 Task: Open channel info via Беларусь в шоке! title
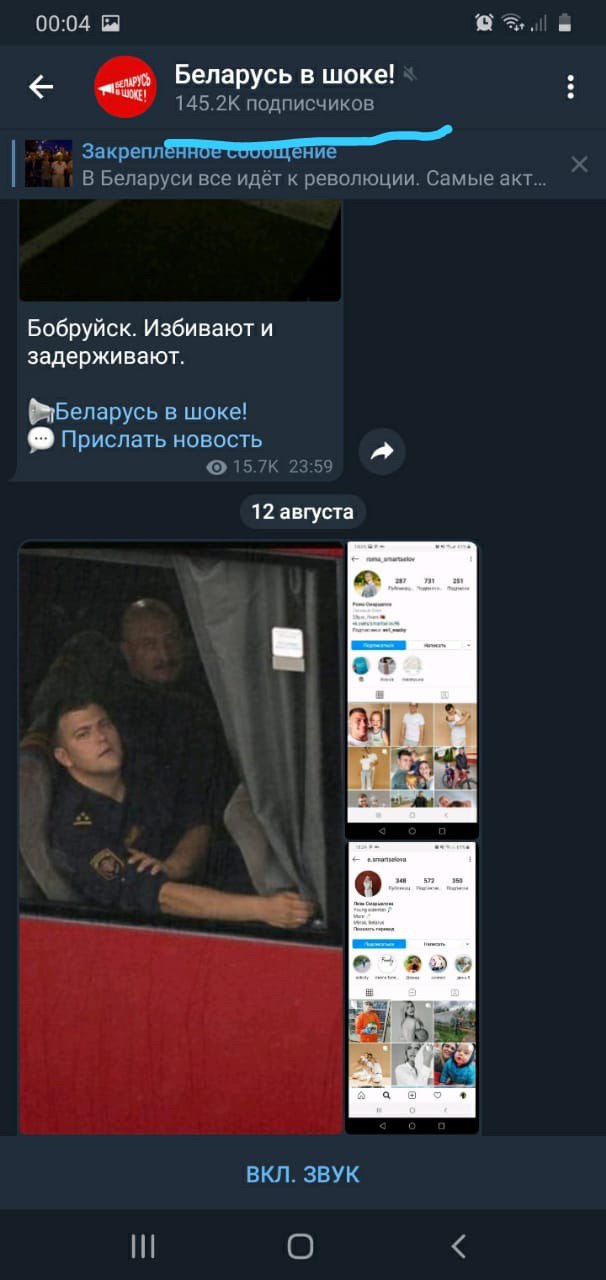click(285, 74)
